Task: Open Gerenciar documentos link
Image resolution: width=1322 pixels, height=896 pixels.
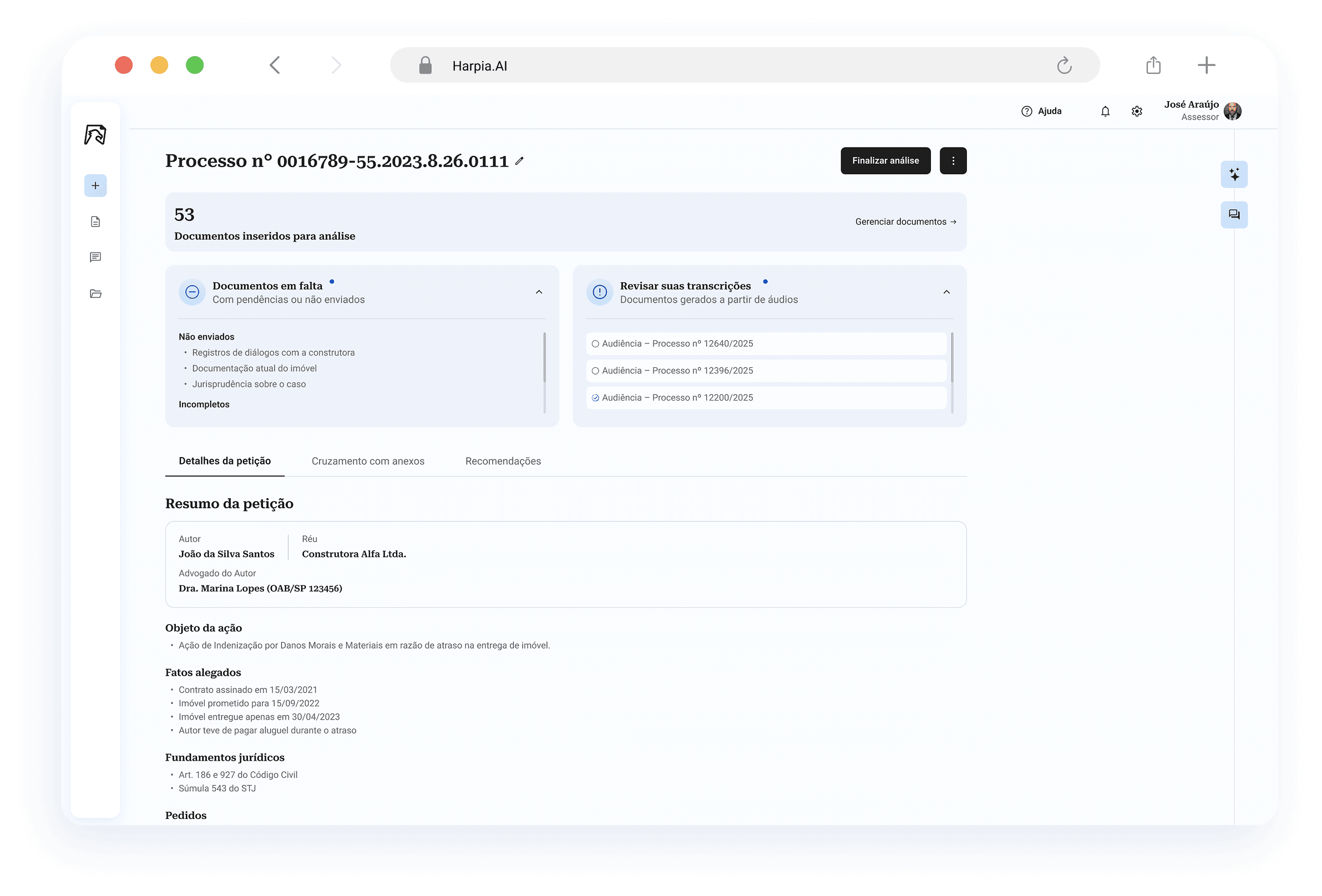Action: (x=905, y=221)
